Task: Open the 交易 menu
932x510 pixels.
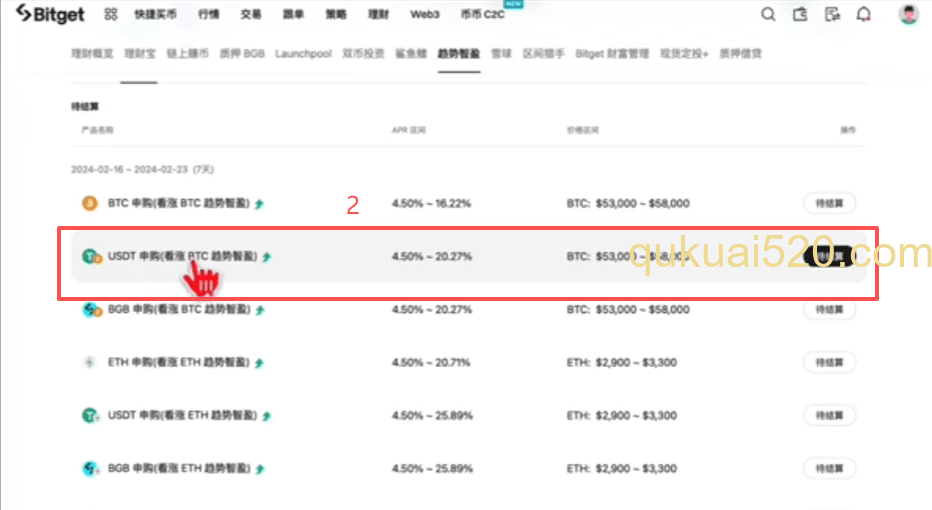Action: pyautogui.click(x=251, y=14)
